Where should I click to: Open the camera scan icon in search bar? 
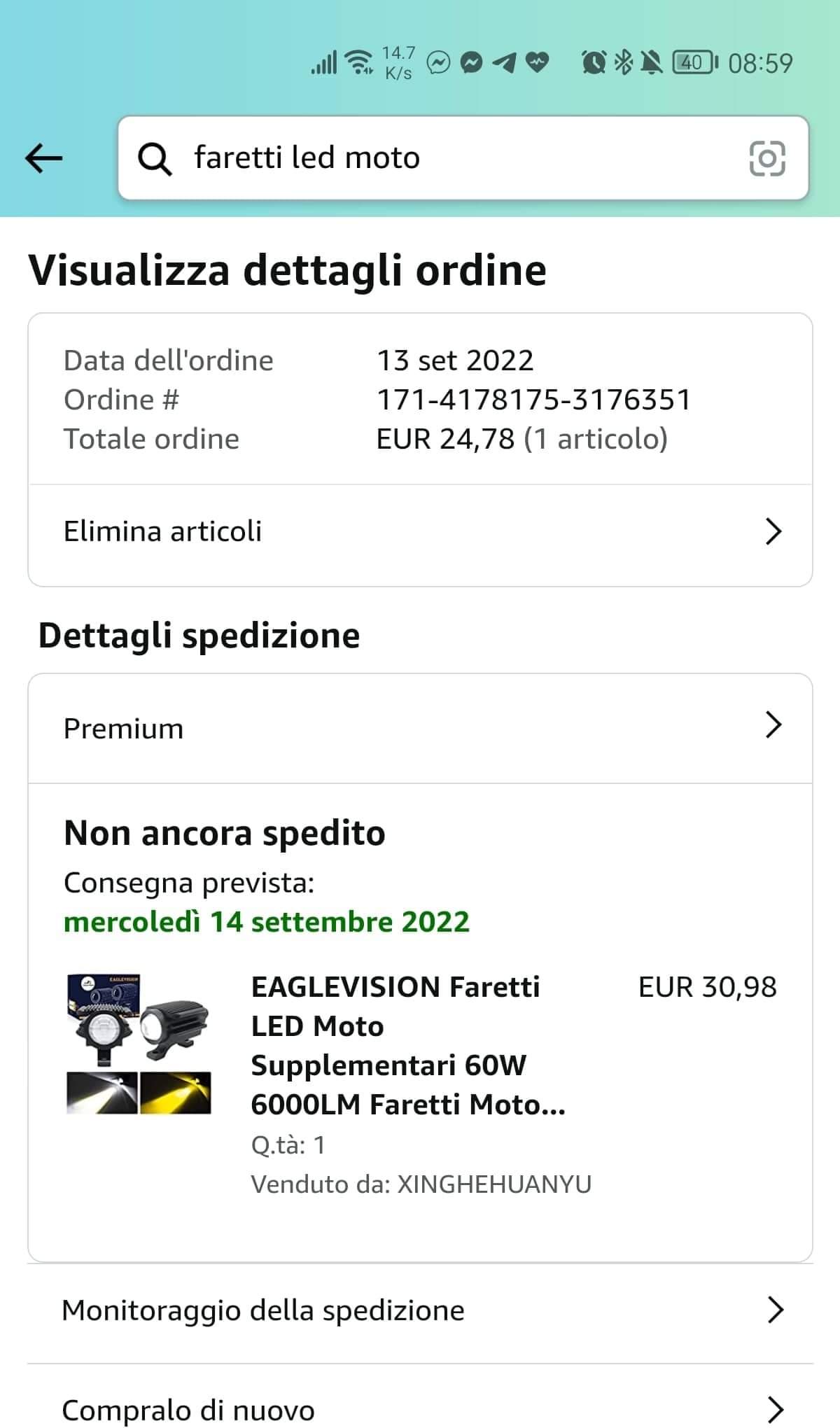coord(767,158)
